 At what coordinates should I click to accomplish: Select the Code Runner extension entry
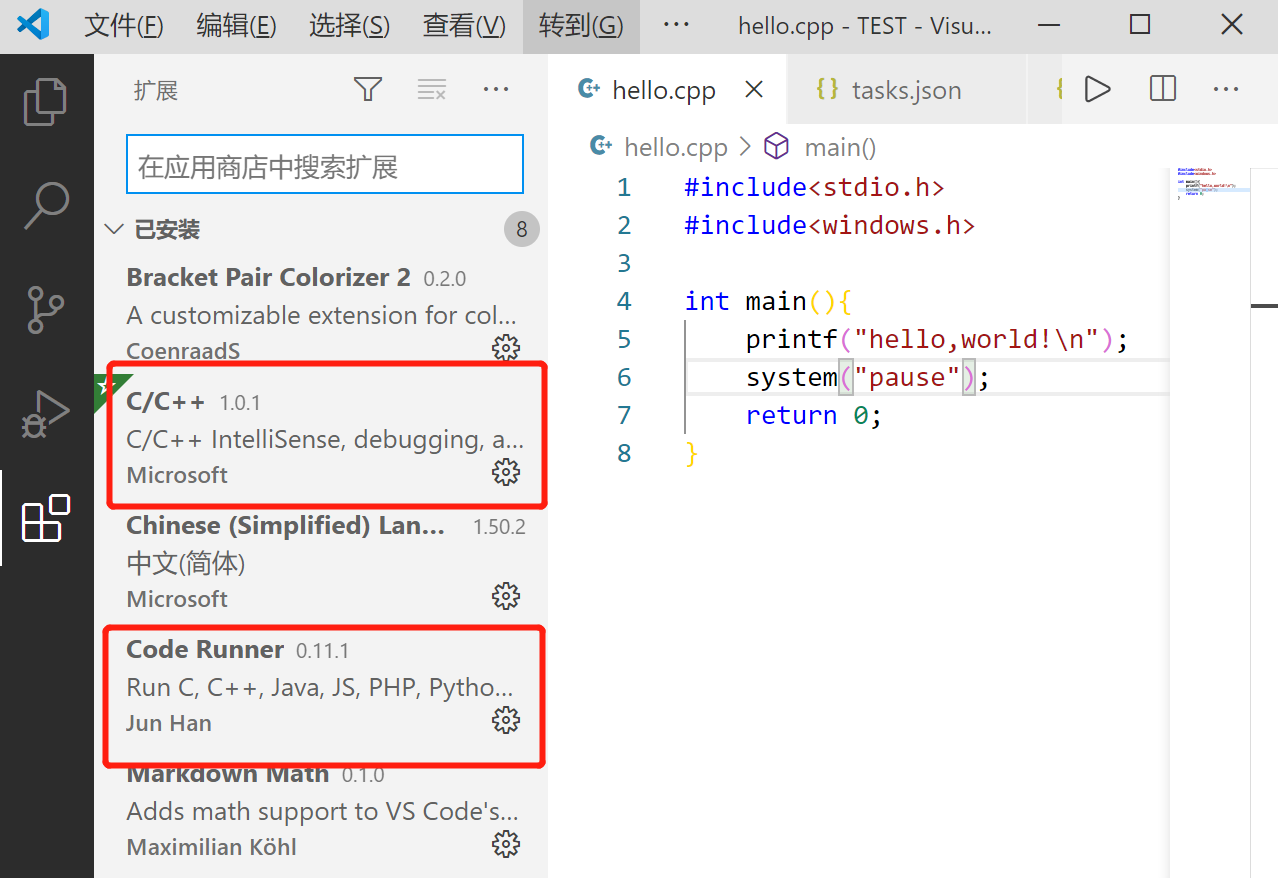coord(321,686)
